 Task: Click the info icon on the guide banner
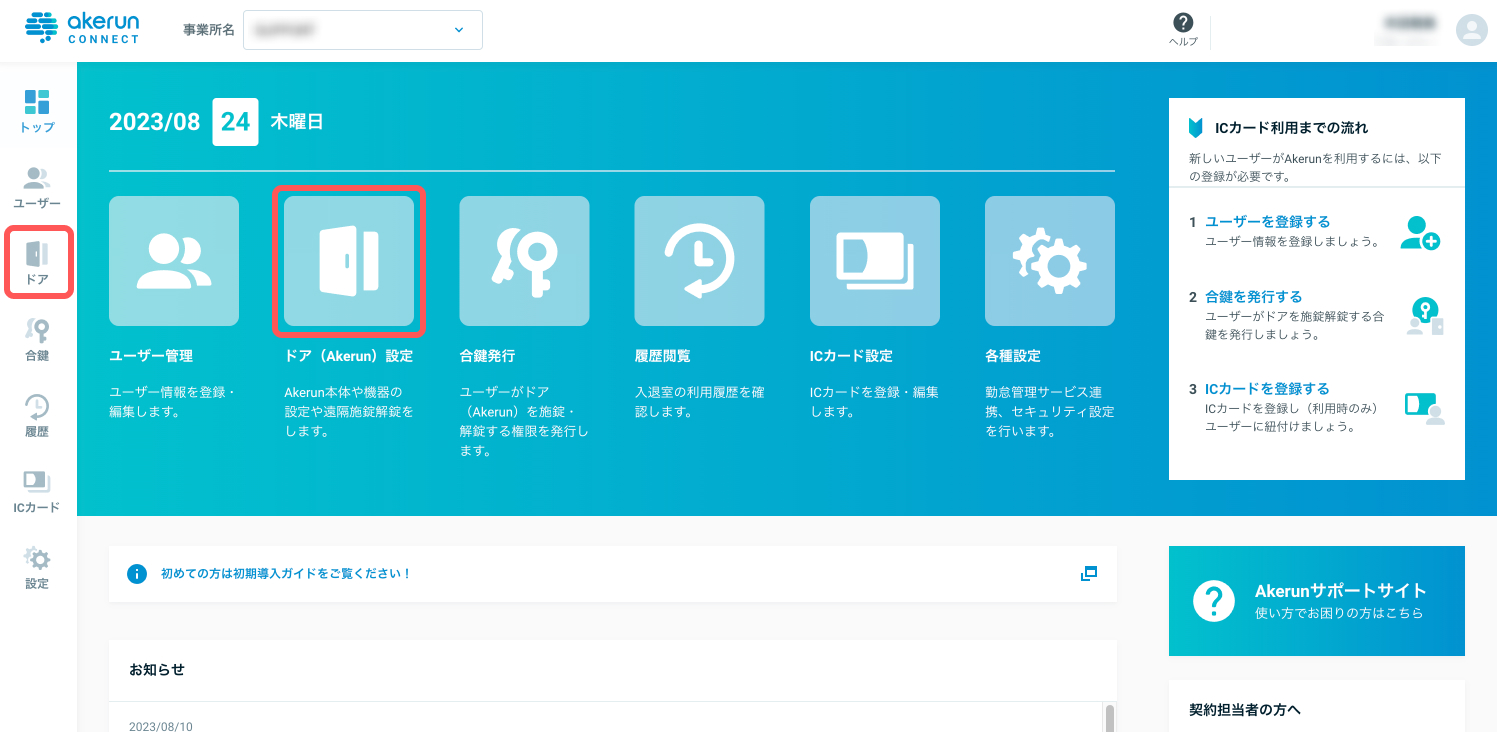(x=137, y=574)
